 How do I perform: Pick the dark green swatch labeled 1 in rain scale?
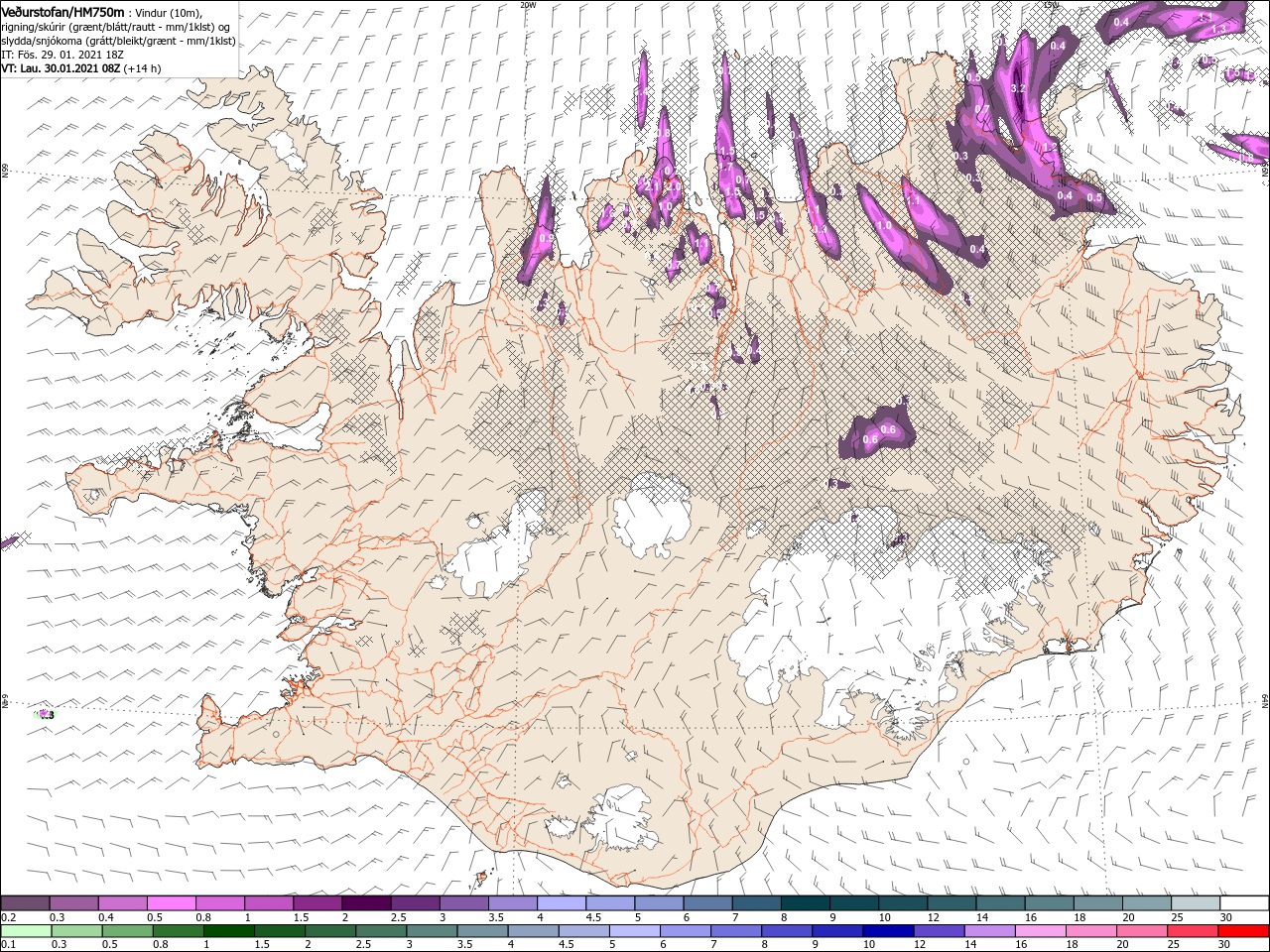(x=229, y=931)
